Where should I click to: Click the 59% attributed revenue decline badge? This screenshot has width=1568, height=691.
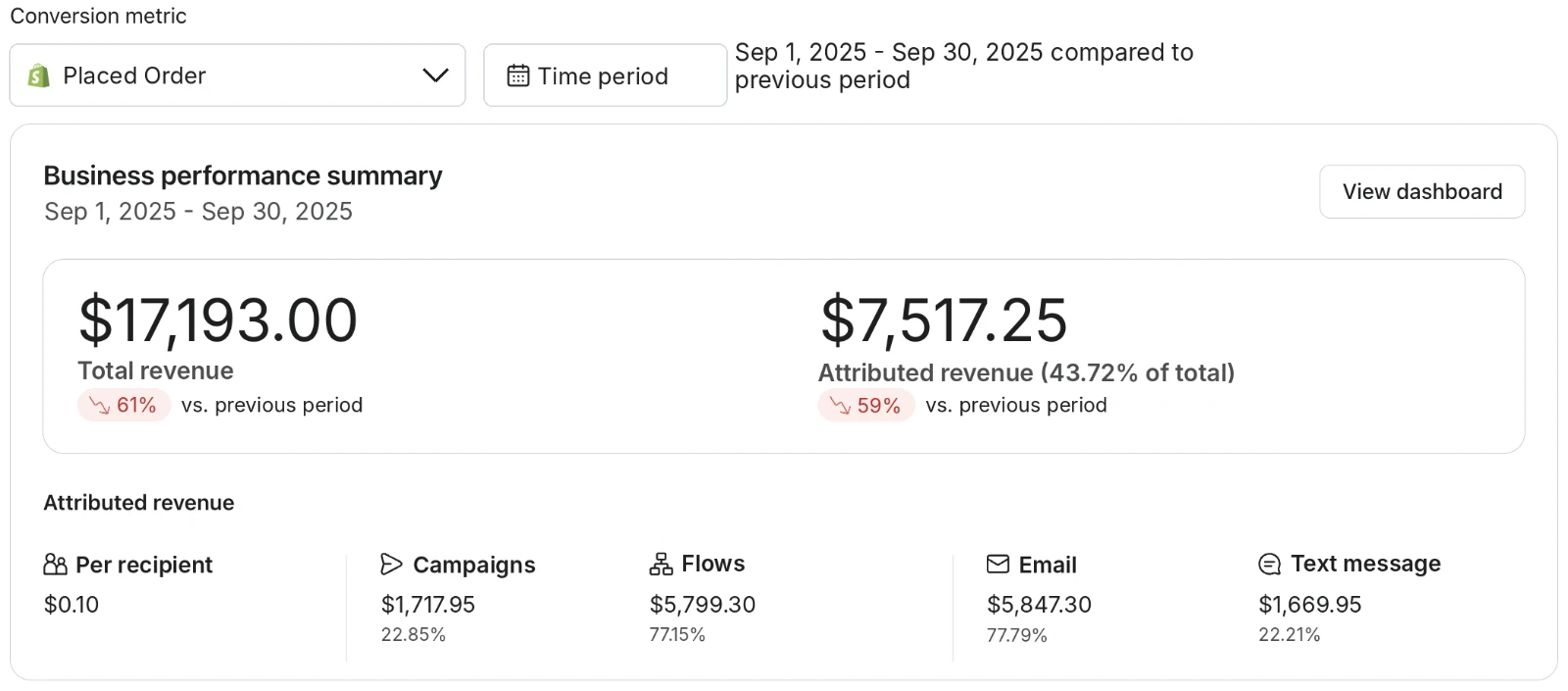(866, 405)
